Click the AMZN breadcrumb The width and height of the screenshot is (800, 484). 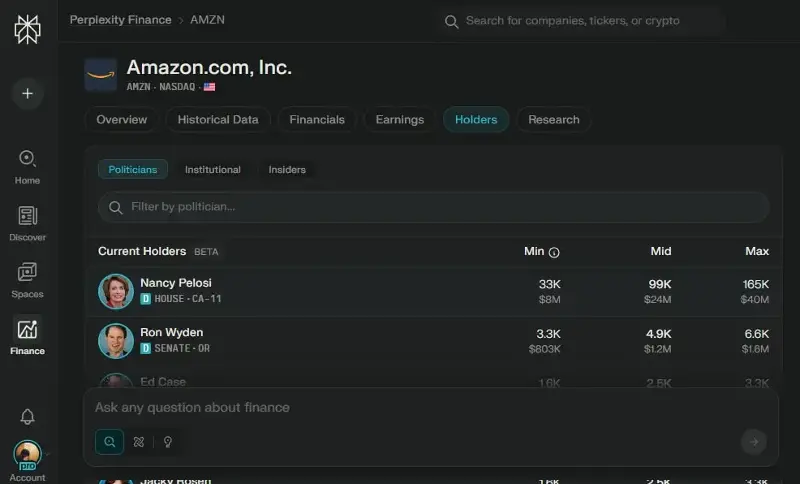click(x=207, y=20)
